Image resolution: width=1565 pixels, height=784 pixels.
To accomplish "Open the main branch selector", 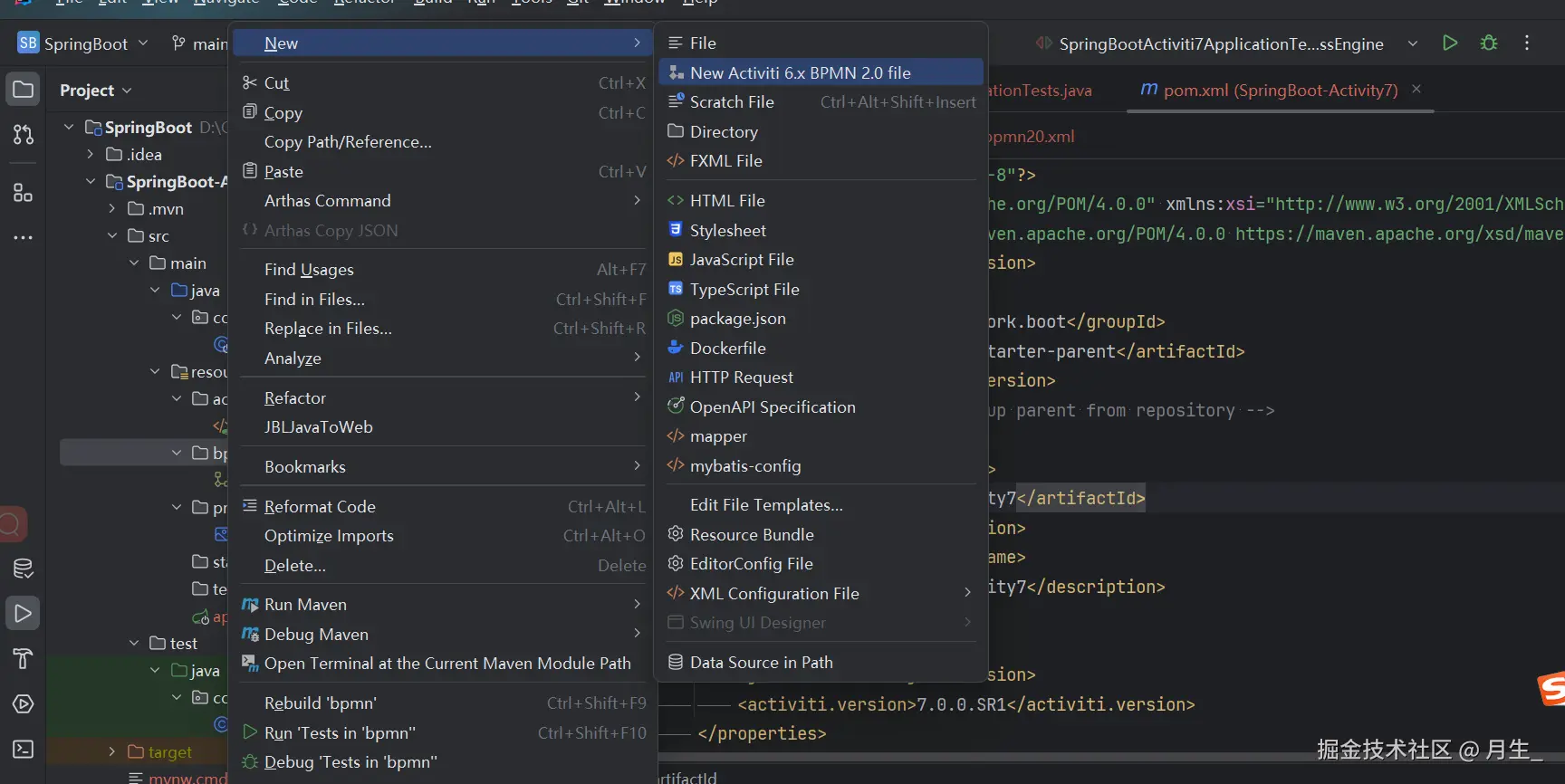I will click(x=199, y=43).
